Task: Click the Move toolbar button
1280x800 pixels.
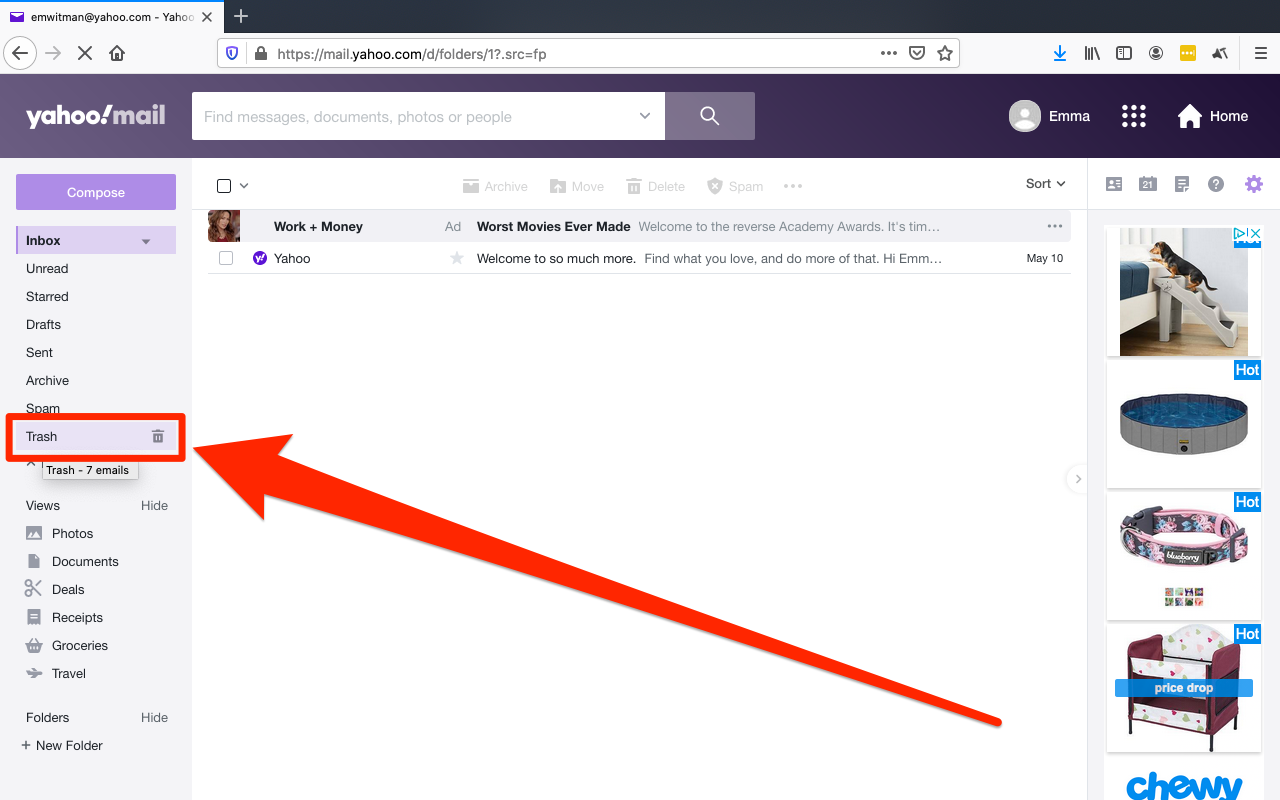Action: (x=577, y=186)
